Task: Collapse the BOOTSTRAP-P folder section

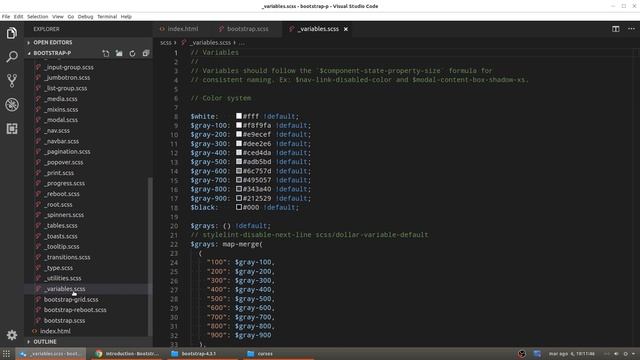Action: pyautogui.click(x=52, y=53)
